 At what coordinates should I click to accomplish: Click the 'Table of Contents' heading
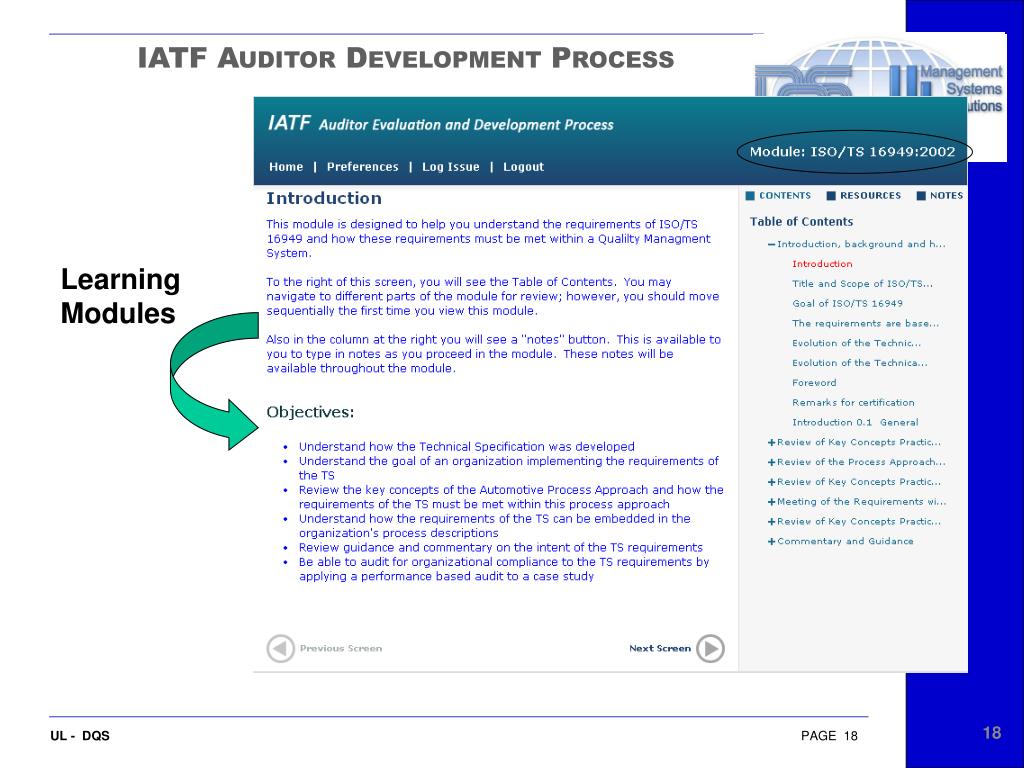(x=801, y=221)
